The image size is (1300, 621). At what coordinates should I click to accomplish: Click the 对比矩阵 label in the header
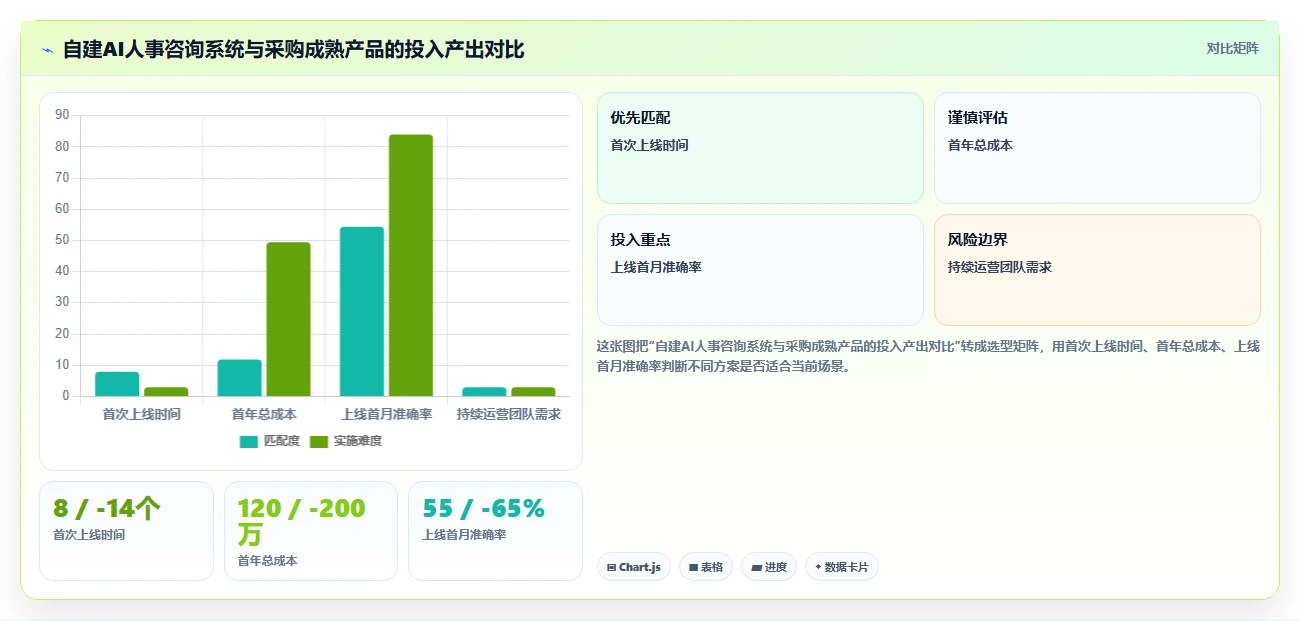point(1232,48)
